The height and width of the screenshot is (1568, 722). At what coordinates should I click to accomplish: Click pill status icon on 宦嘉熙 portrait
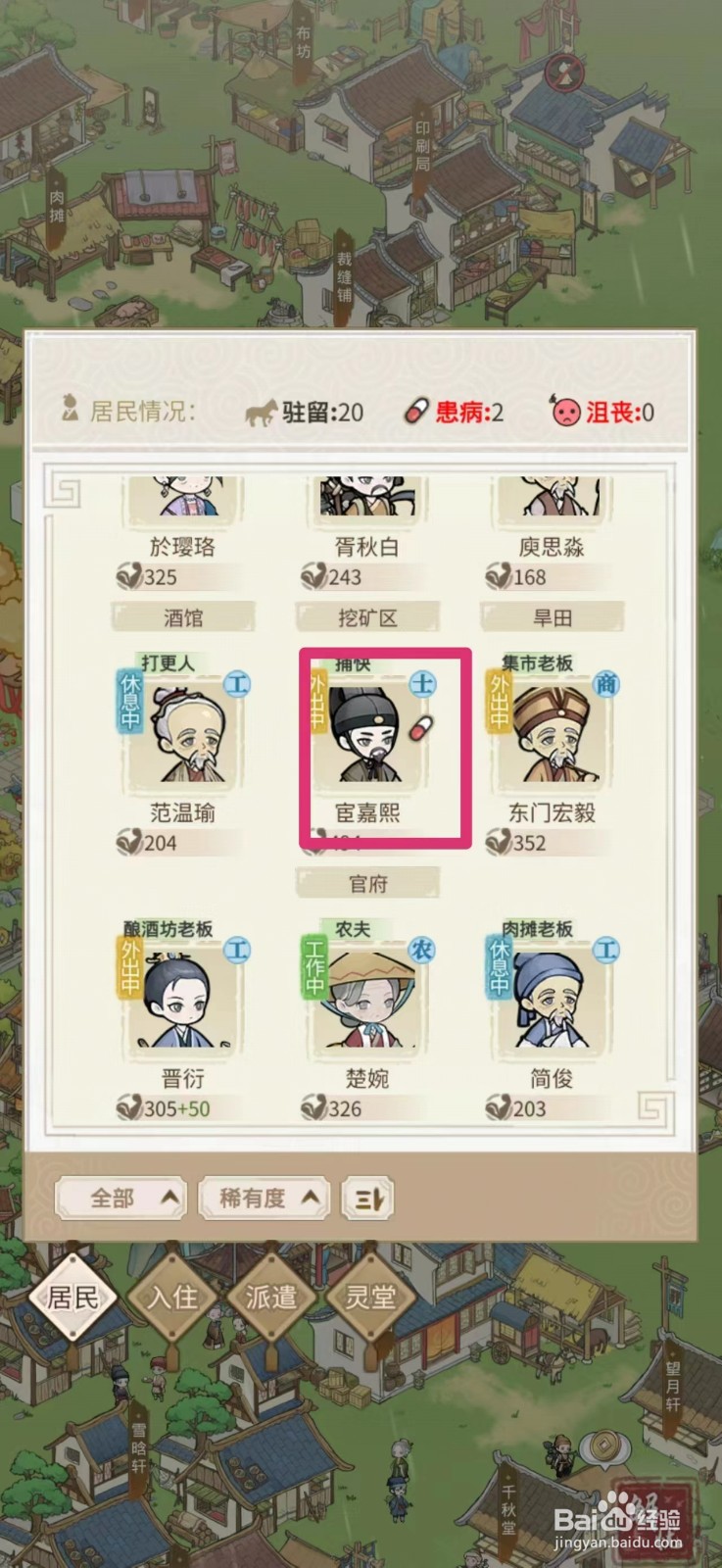[x=418, y=728]
